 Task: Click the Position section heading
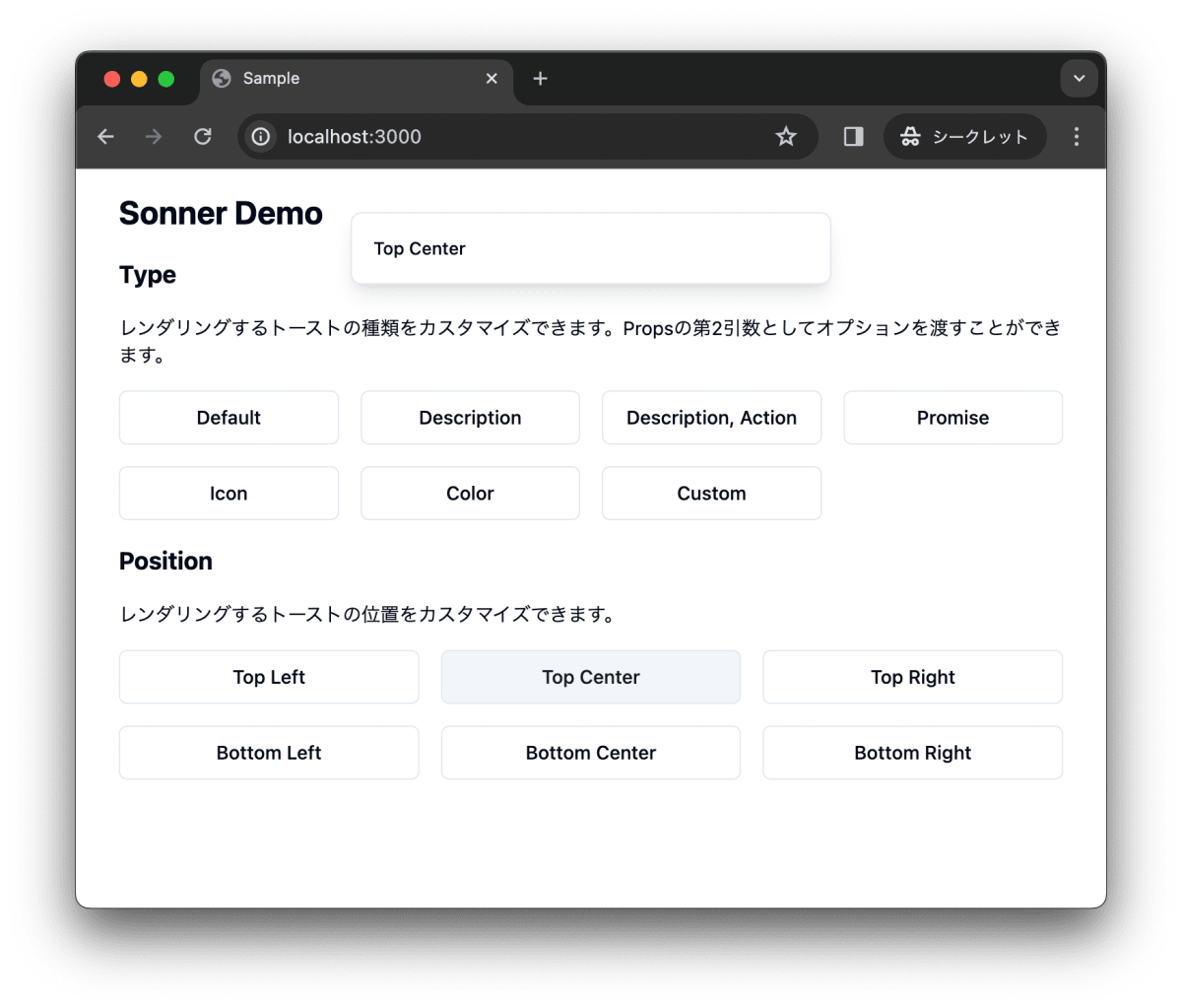(x=165, y=561)
